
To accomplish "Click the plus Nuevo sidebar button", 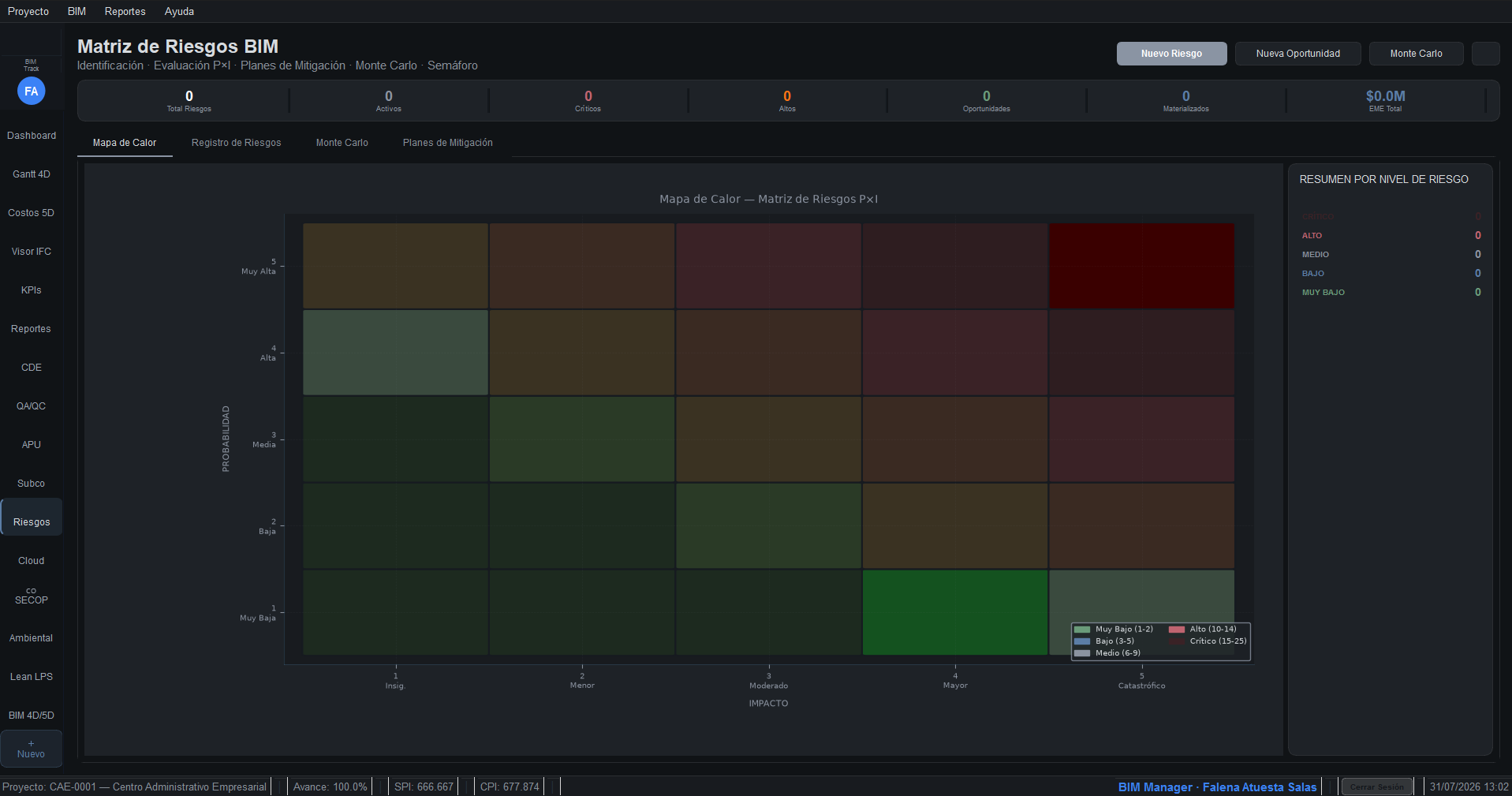I will tap(32, 749).
